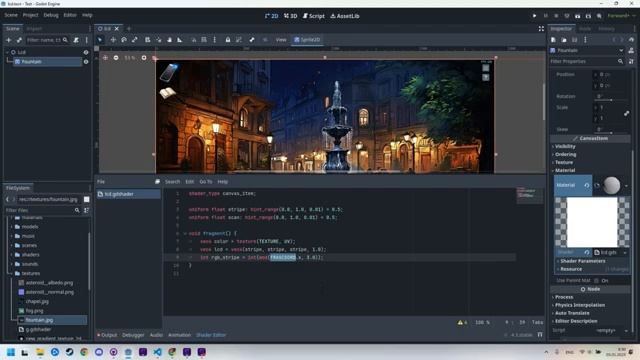Toggle visibility of the Fountain node

click(x=86, y=62)
